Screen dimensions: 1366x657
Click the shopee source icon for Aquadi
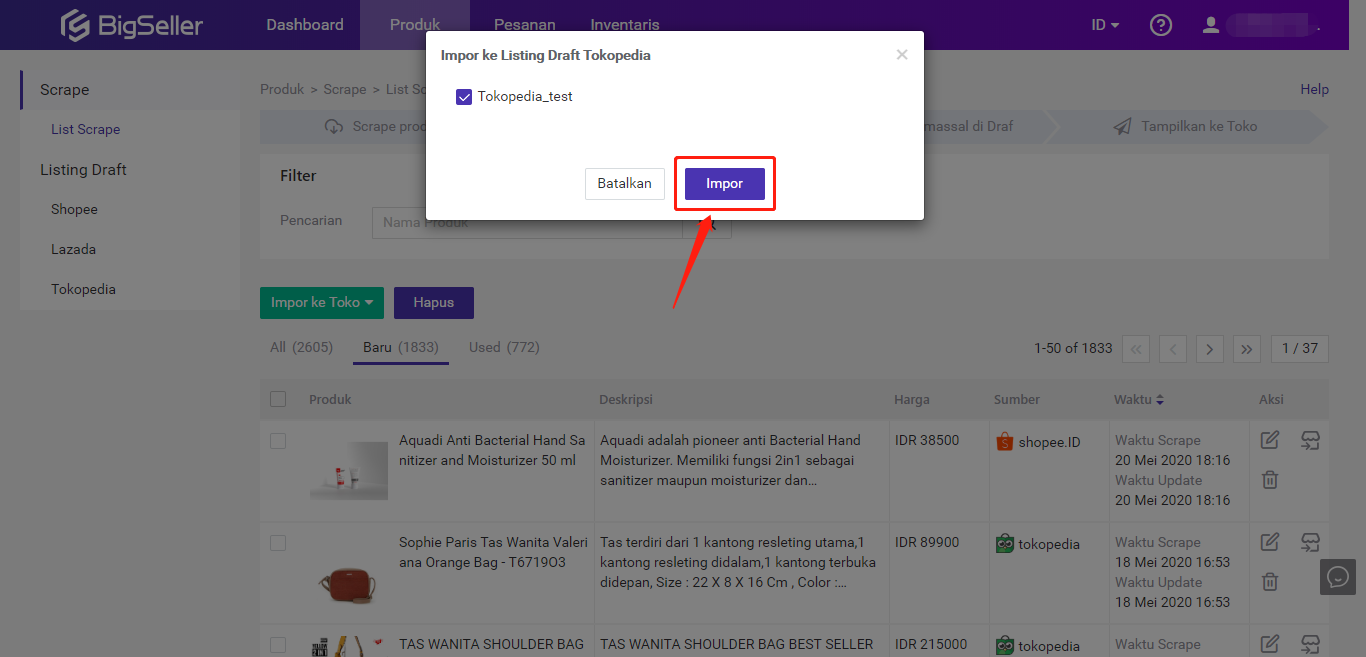pyautogui.click(x=1005, y=441)
